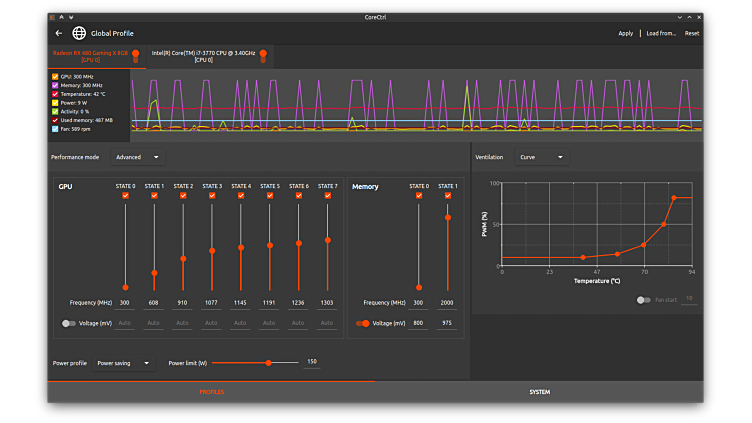This screenshot has width=752, height=423.
Task: Click the GPU STATE 7 frequency field
Action: [327, 302]
